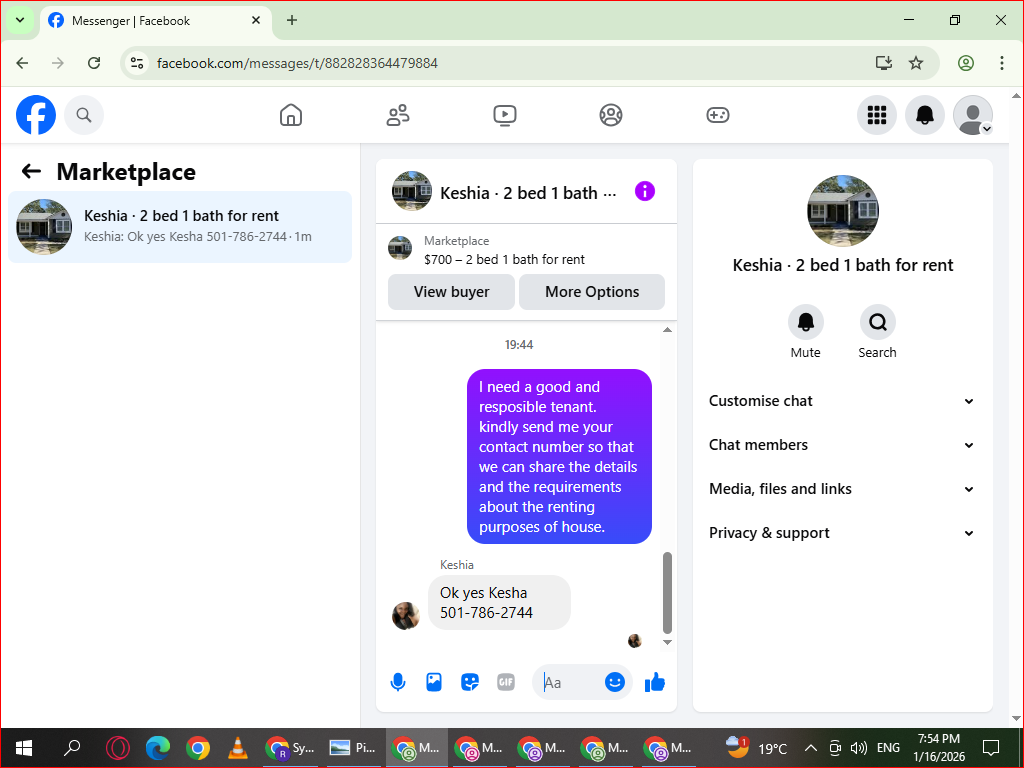Bookmark this page with star icon
The height and width of the screenshot is (768, 1024).
pos(916,63)
